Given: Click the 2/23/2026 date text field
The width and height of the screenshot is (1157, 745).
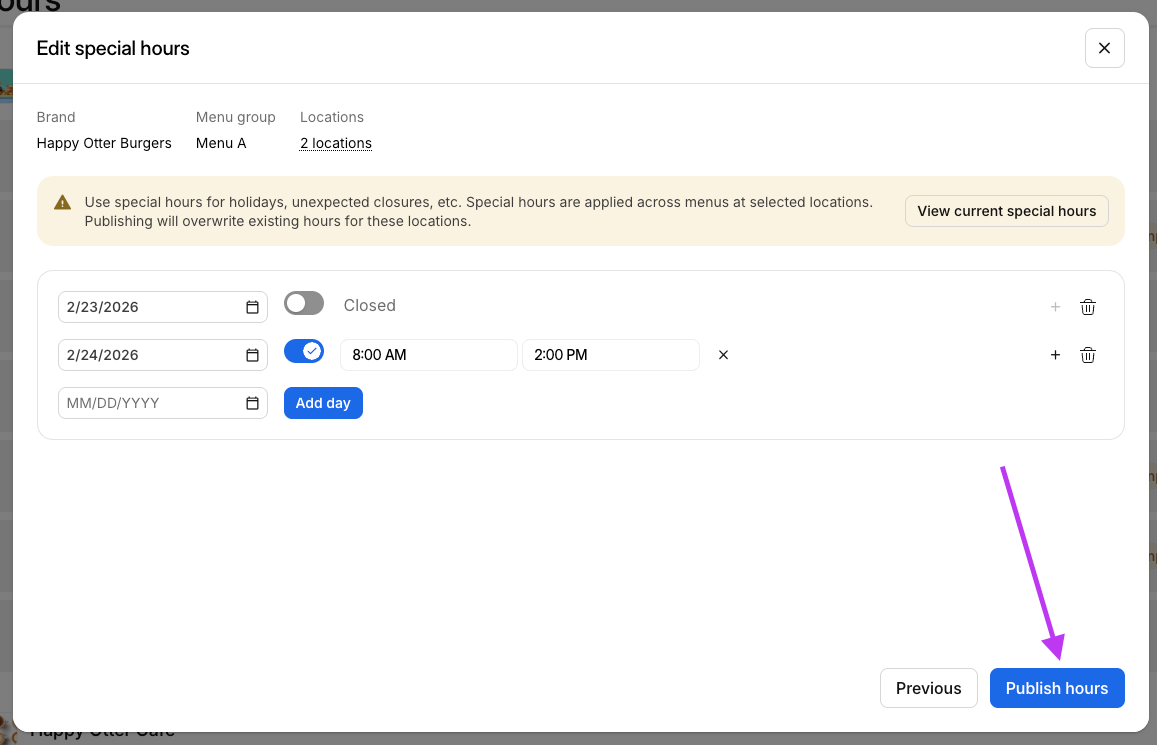Looking at the screenshot, I should pos(150,307).
